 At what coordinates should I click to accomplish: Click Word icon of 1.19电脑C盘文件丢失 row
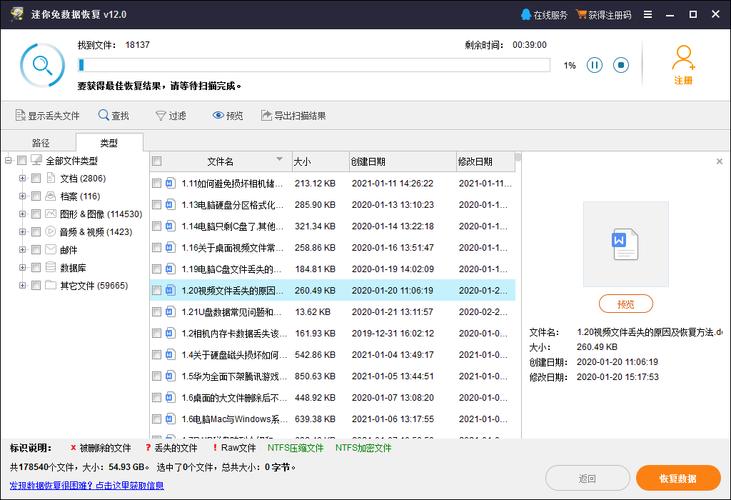[x=171, y=269]
